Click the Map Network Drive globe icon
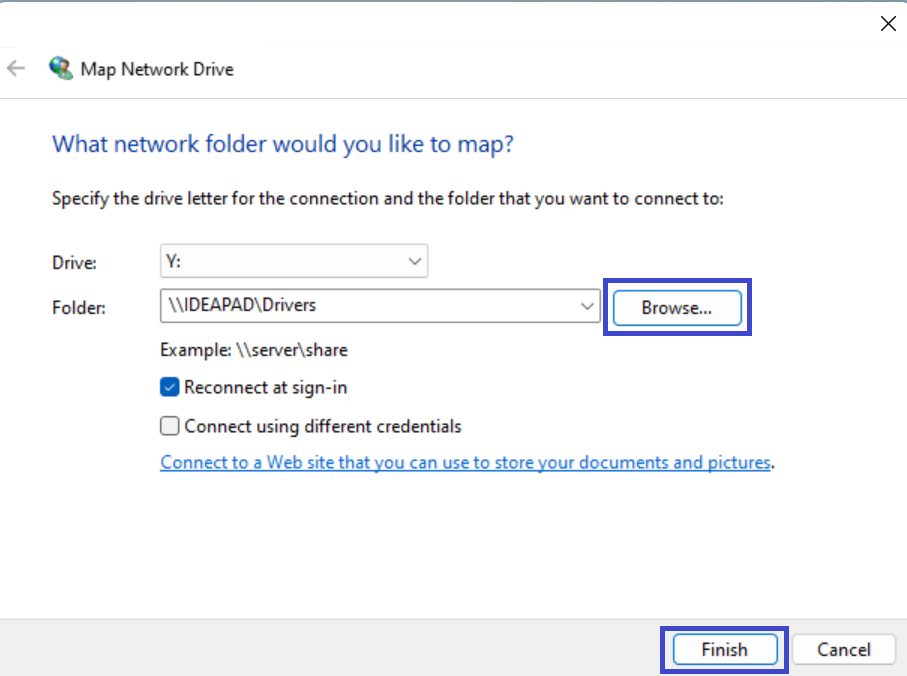 pos(61,69)
